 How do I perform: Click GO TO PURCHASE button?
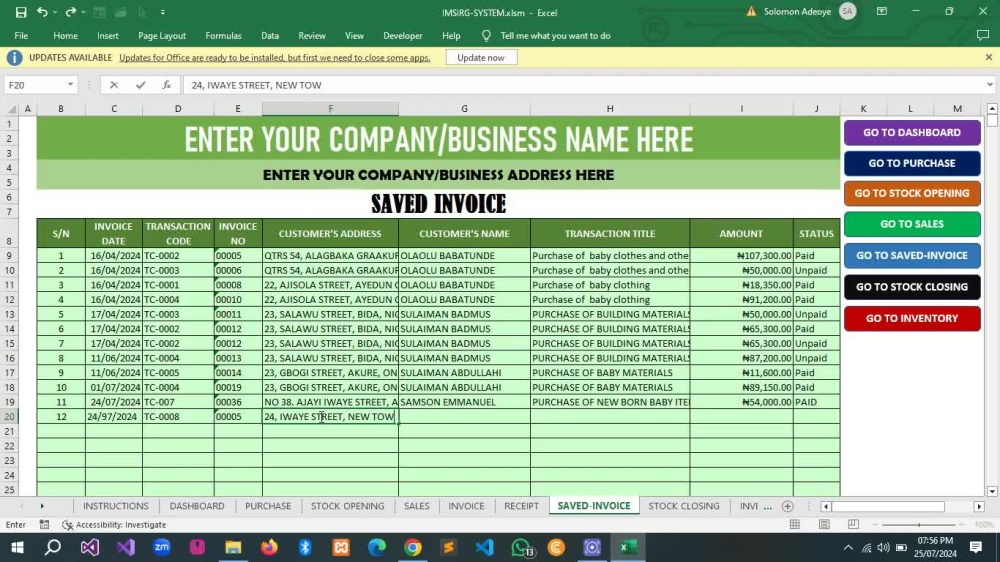click(912, 163)
